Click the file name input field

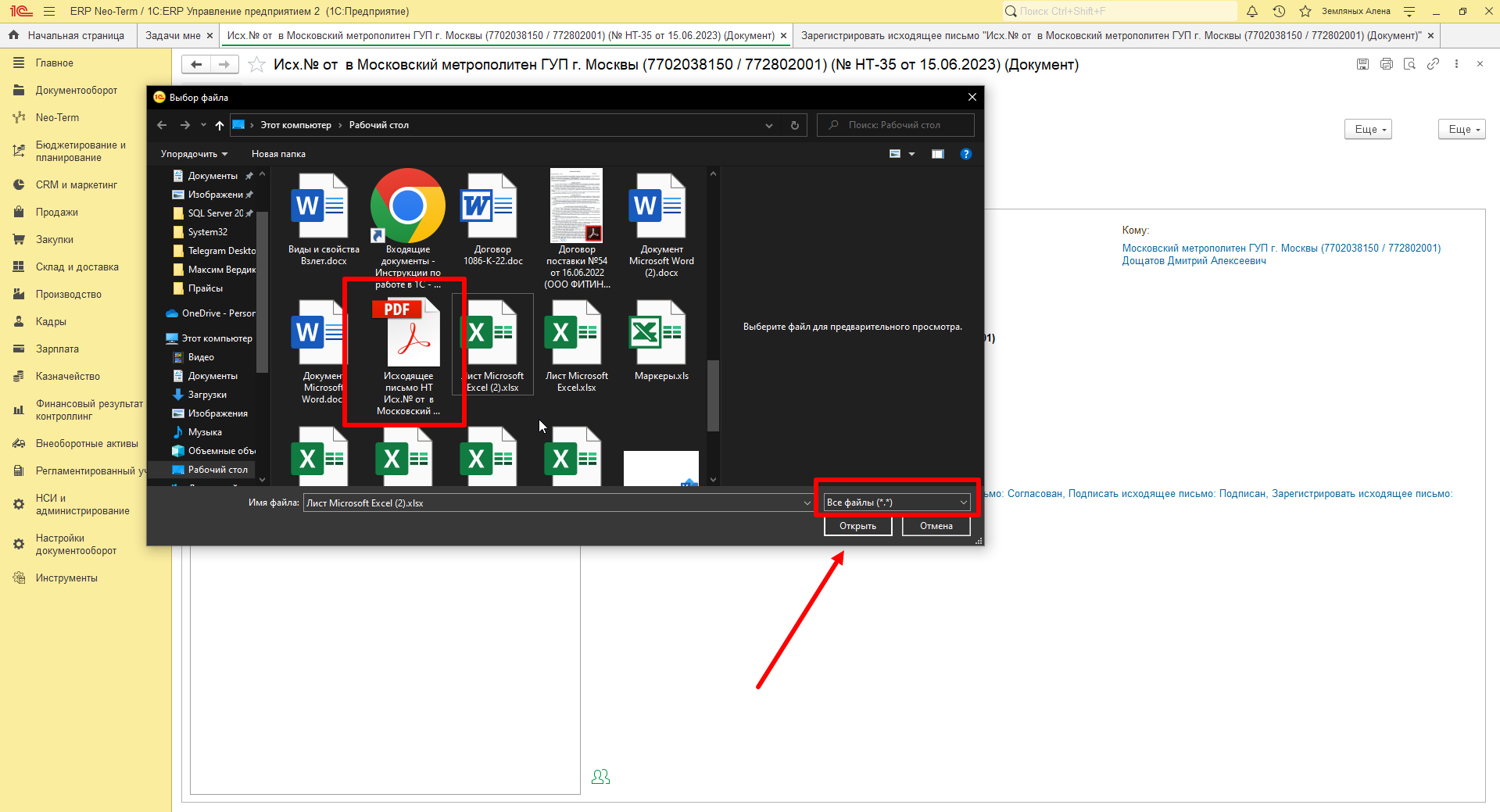[x=552, y=503]
